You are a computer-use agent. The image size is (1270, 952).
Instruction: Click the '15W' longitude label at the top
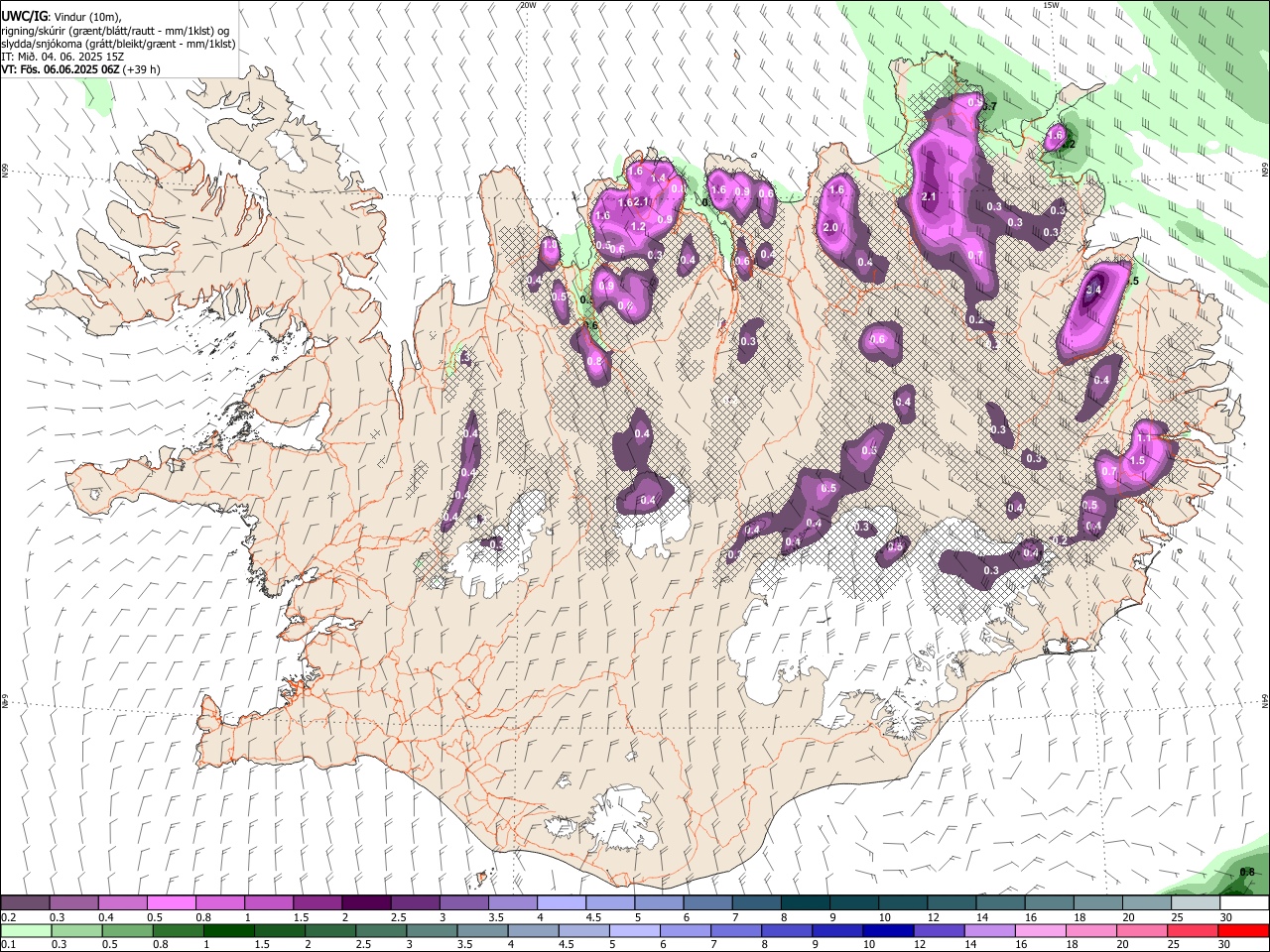[x=1051, y=5]
